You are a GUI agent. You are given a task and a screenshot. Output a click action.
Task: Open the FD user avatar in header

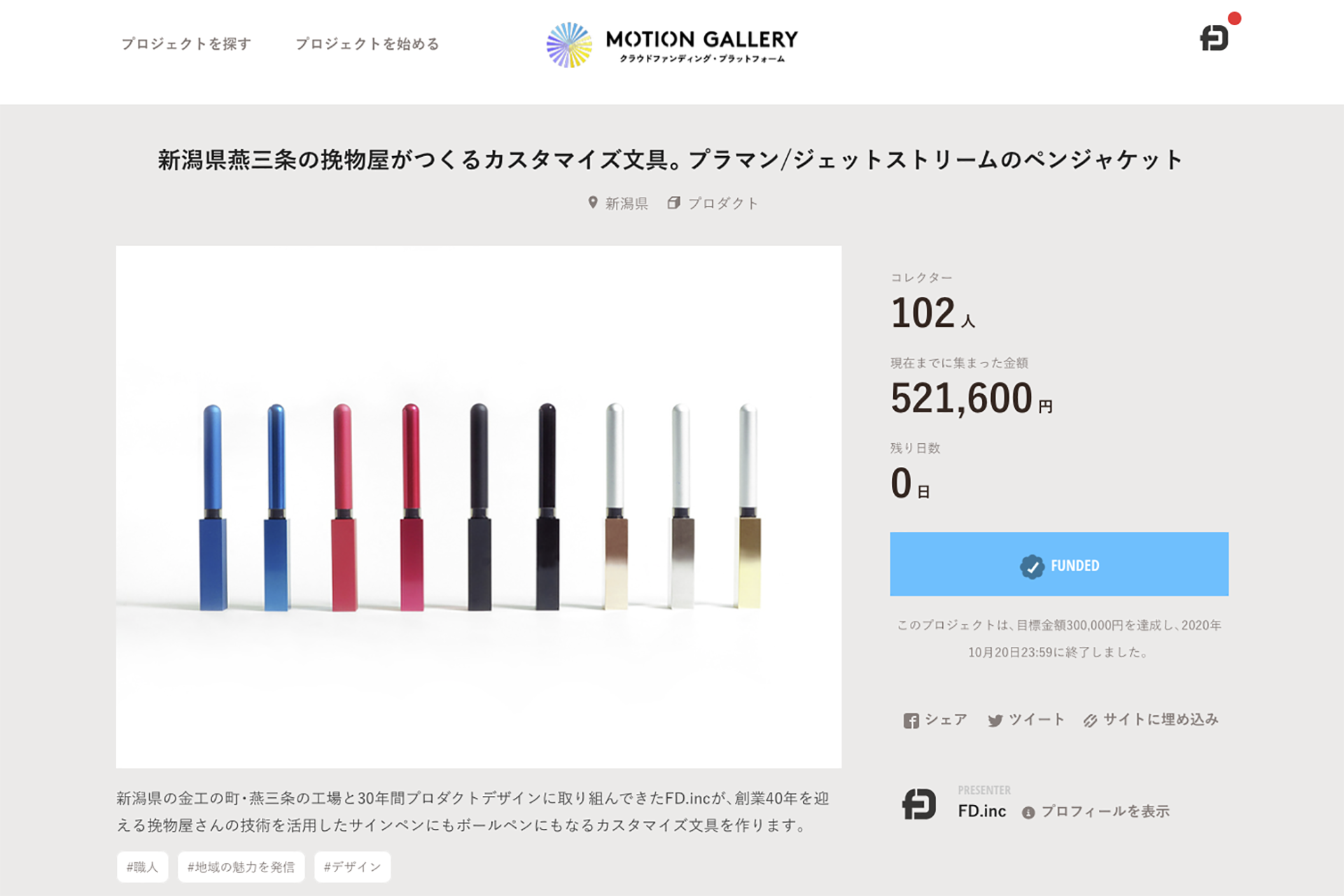click(x=1214, y=38)
